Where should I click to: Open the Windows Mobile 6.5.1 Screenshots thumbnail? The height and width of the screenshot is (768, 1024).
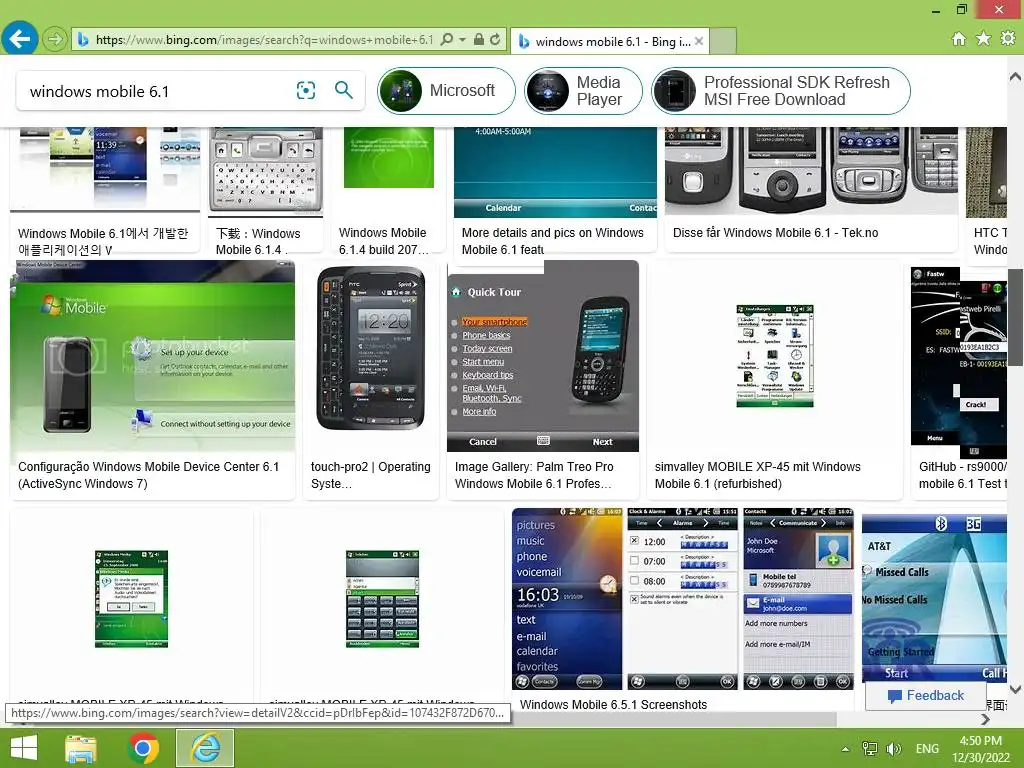pyautogui.click(x=683, y=599)
